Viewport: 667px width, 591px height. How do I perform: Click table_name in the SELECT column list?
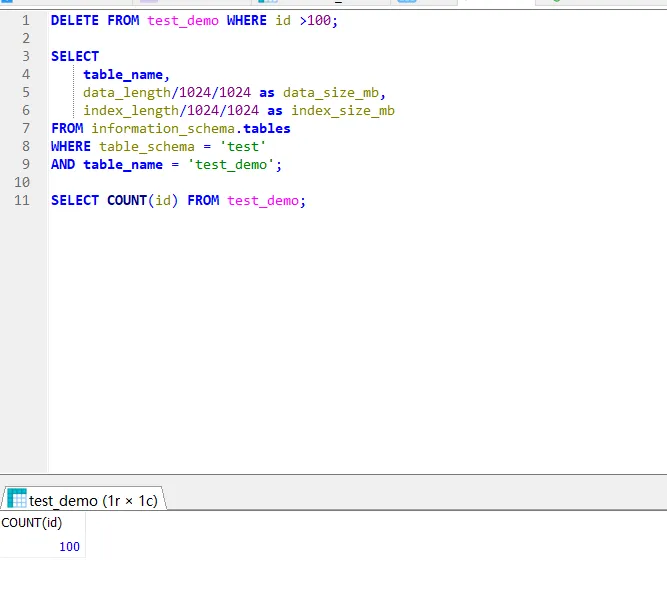[126, 74]
